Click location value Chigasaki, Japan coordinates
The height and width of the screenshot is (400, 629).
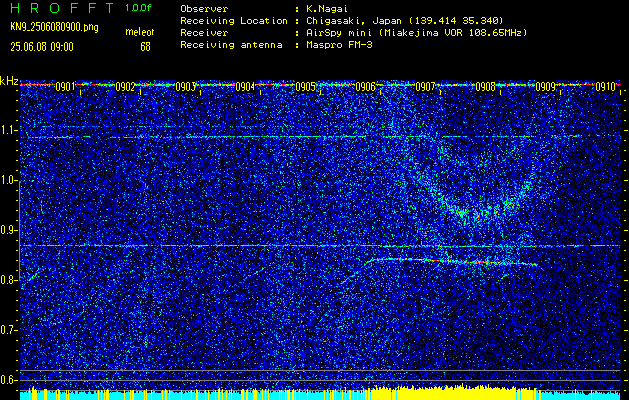(x=404, y=21)
